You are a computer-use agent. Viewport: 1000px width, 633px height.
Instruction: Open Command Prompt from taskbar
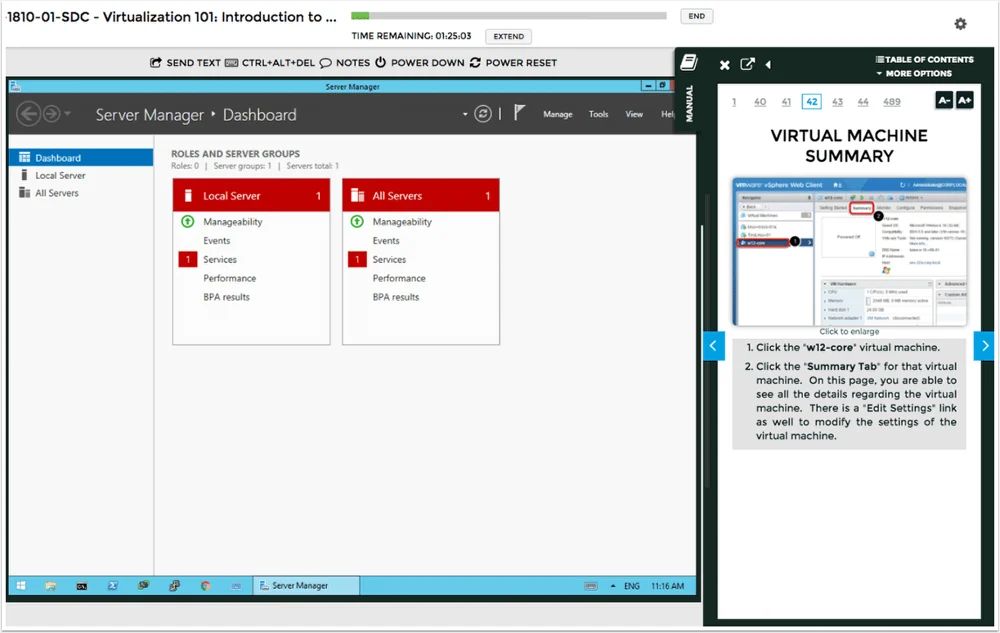[82, 586]
